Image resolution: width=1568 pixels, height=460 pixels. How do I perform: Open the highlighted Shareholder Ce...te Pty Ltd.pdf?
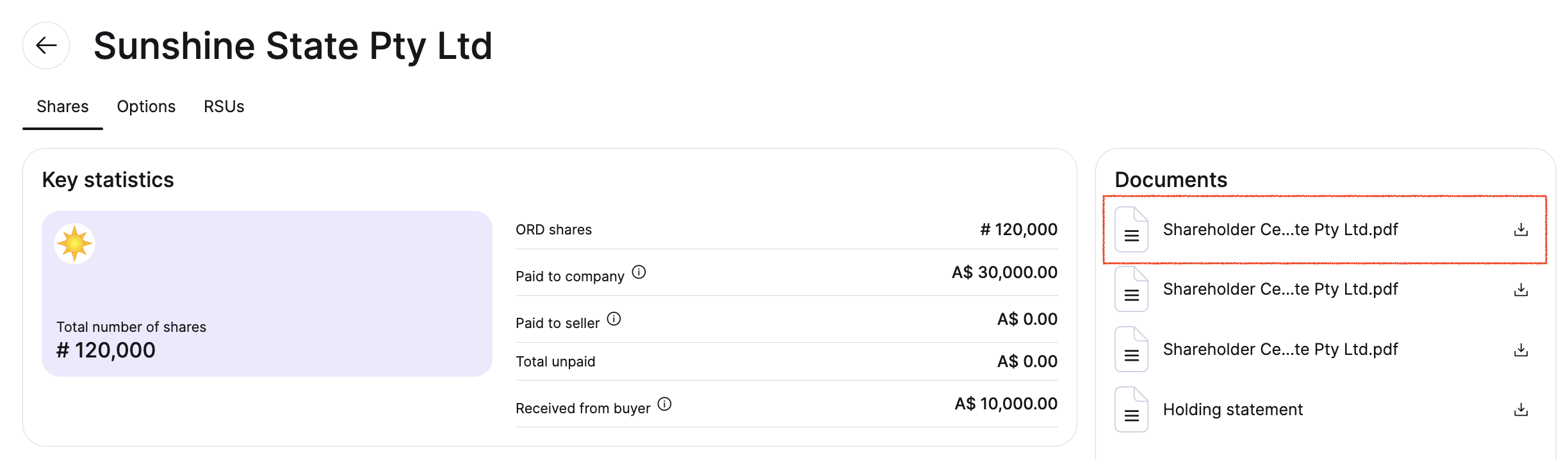point(1280,229)
